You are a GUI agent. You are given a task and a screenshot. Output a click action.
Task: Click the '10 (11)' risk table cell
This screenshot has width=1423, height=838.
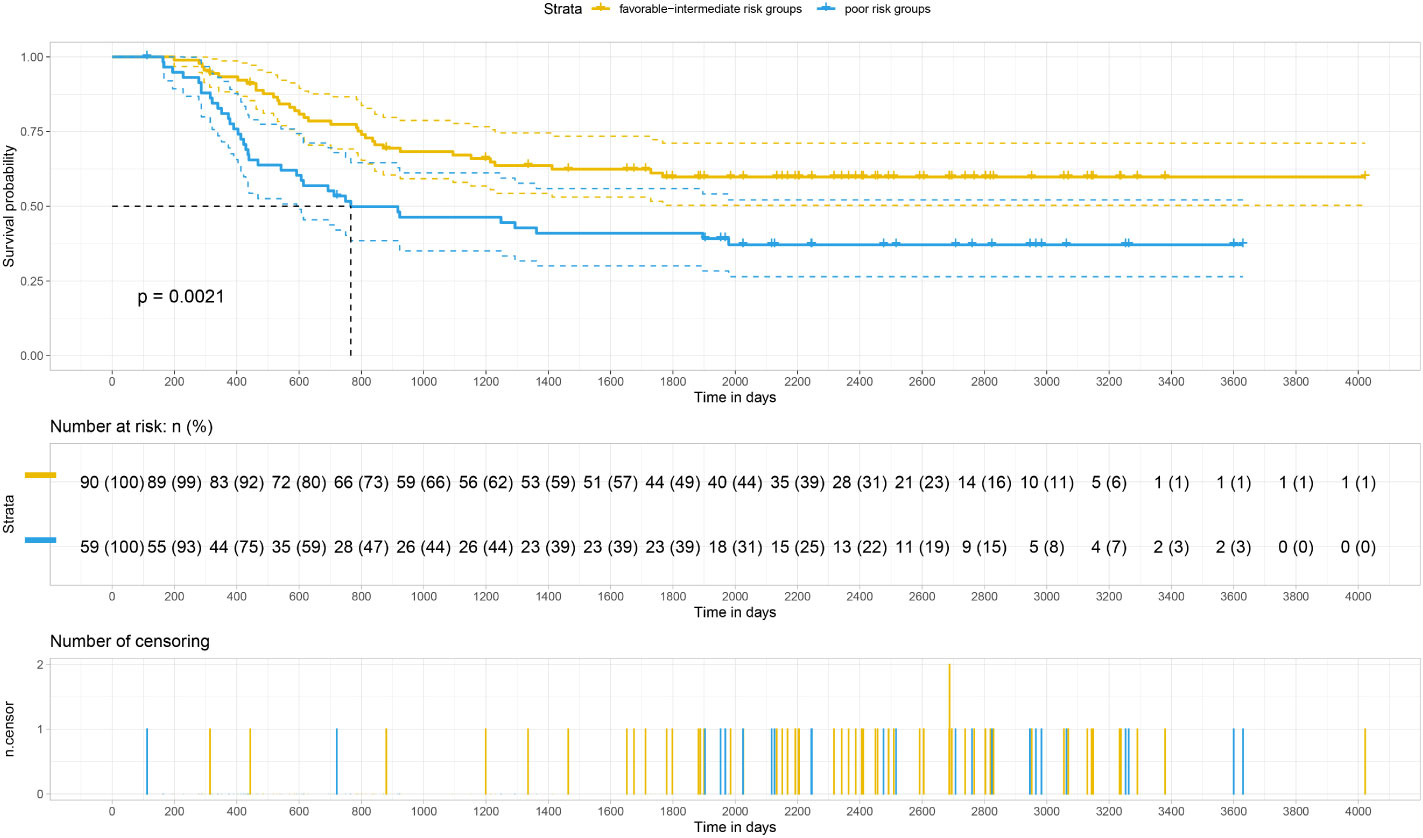(1047, 483)
